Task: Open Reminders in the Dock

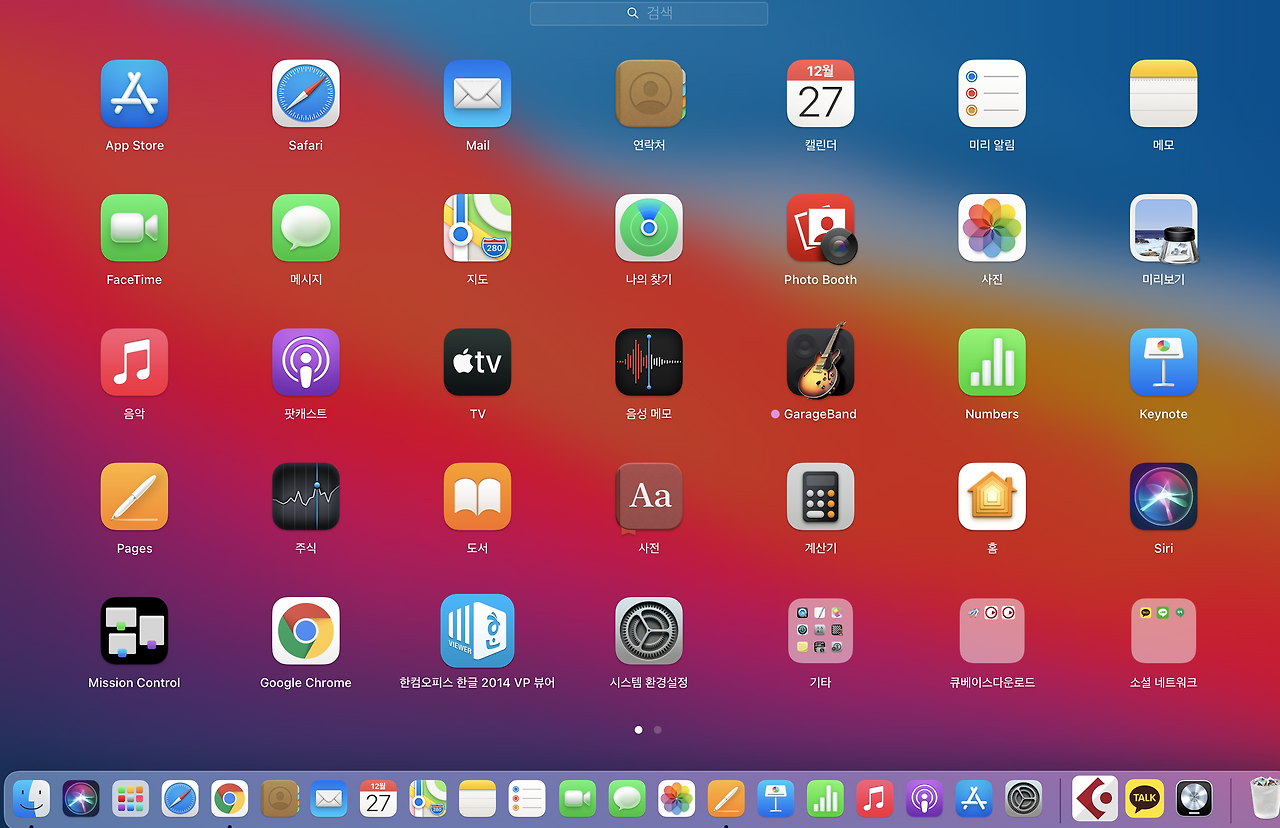Action: tap(527, 798)
